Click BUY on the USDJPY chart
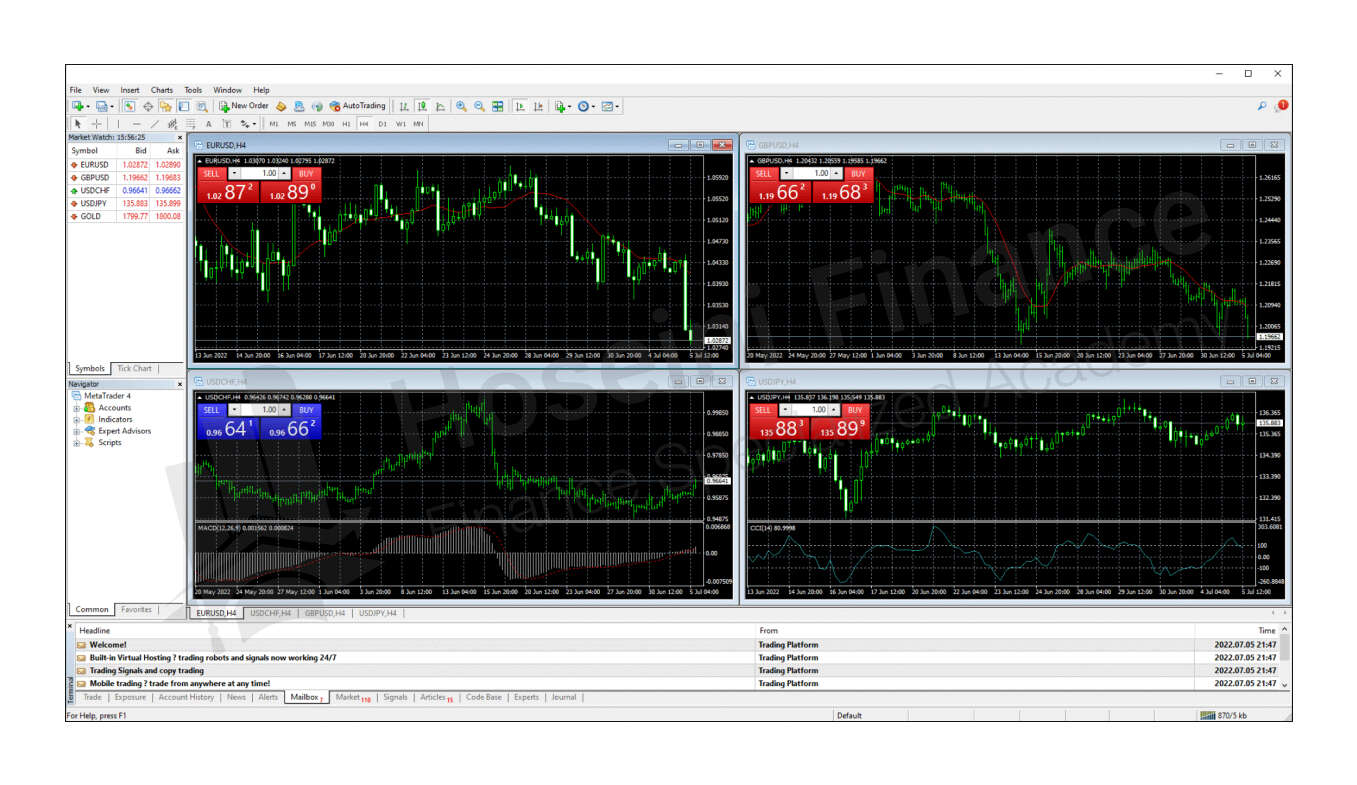Image resolution: width=1357 pixels, height=785 pixels. pos(854,410)
